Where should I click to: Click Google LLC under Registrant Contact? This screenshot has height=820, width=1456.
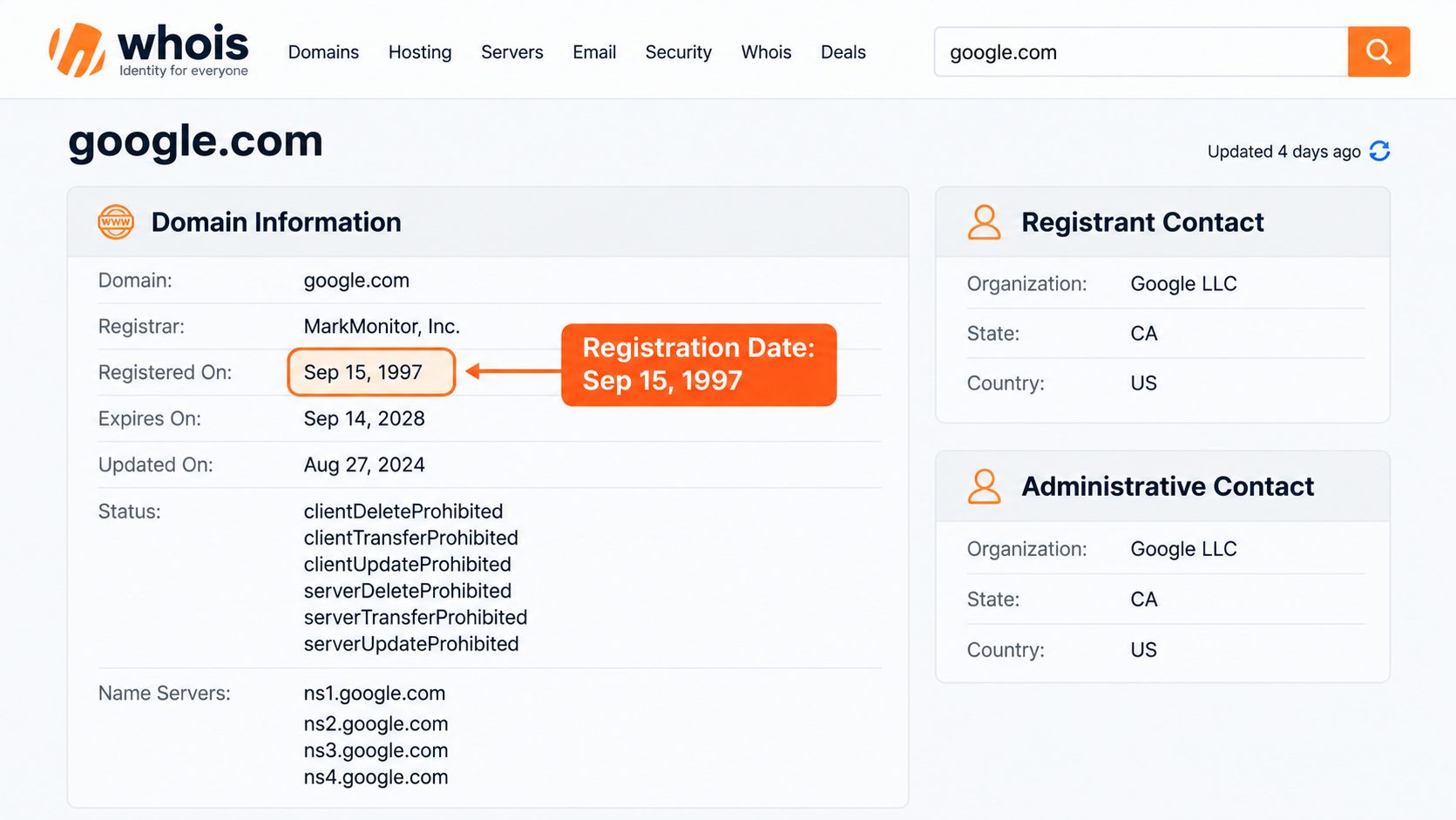[1183, 284]
